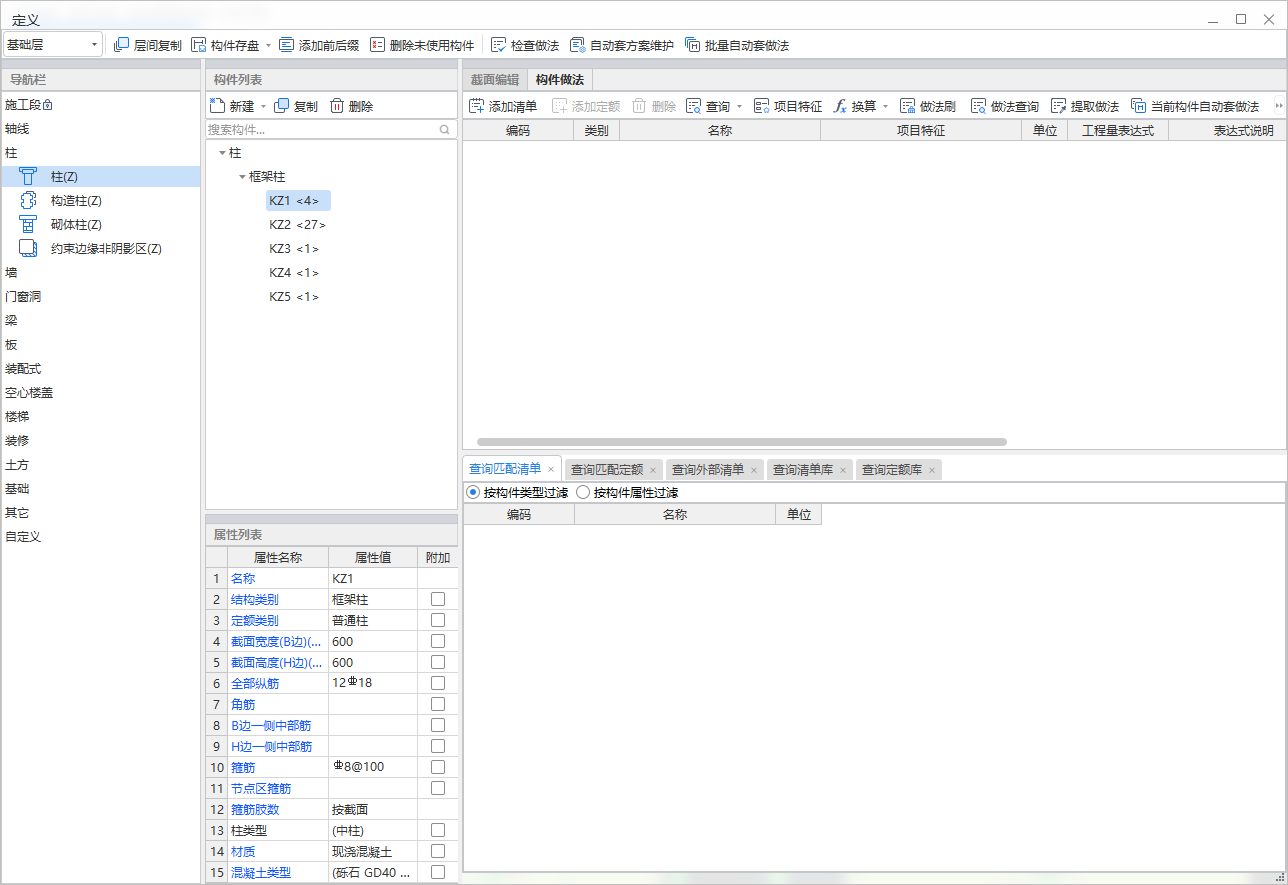
Task: Select the KZ2 <27> component
Action: pyautogui.click(x=297, y=225)
